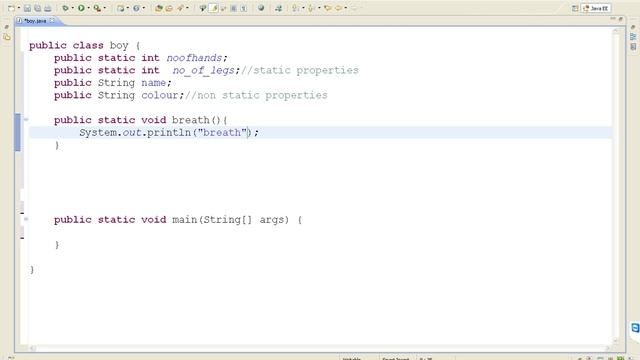Open the New file dropdown arrow
640x360 pixels.
point(19,8)
